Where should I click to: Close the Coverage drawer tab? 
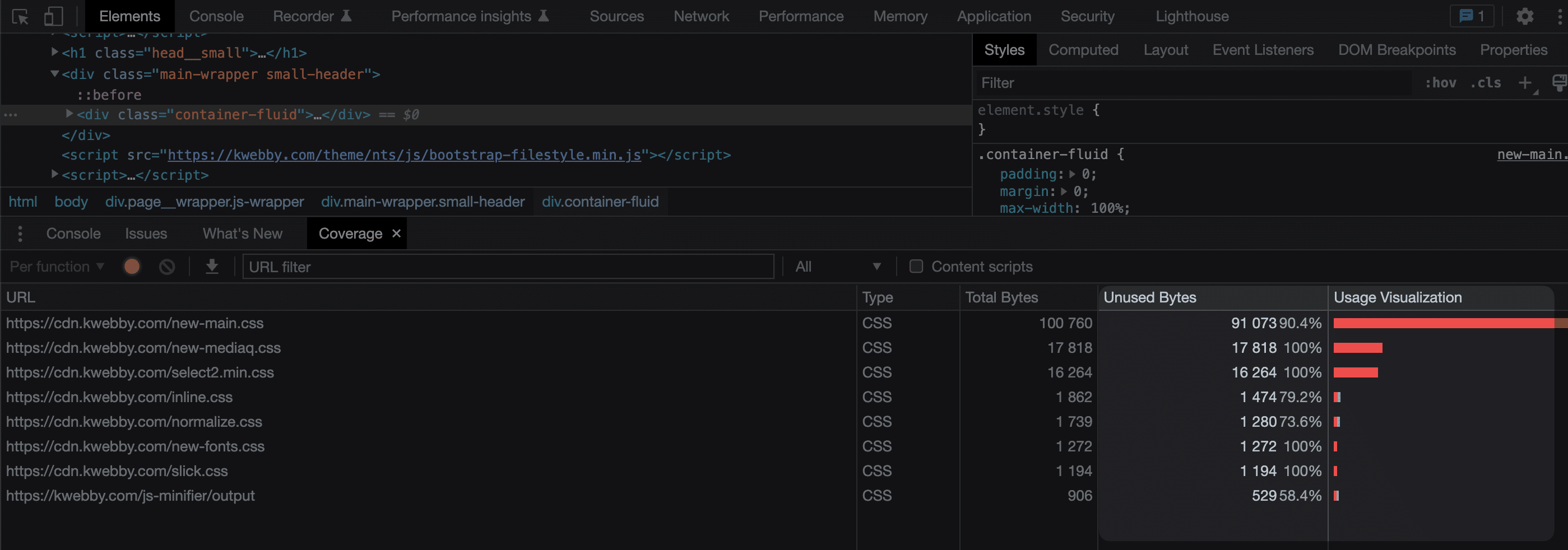(x=396, y=233)
